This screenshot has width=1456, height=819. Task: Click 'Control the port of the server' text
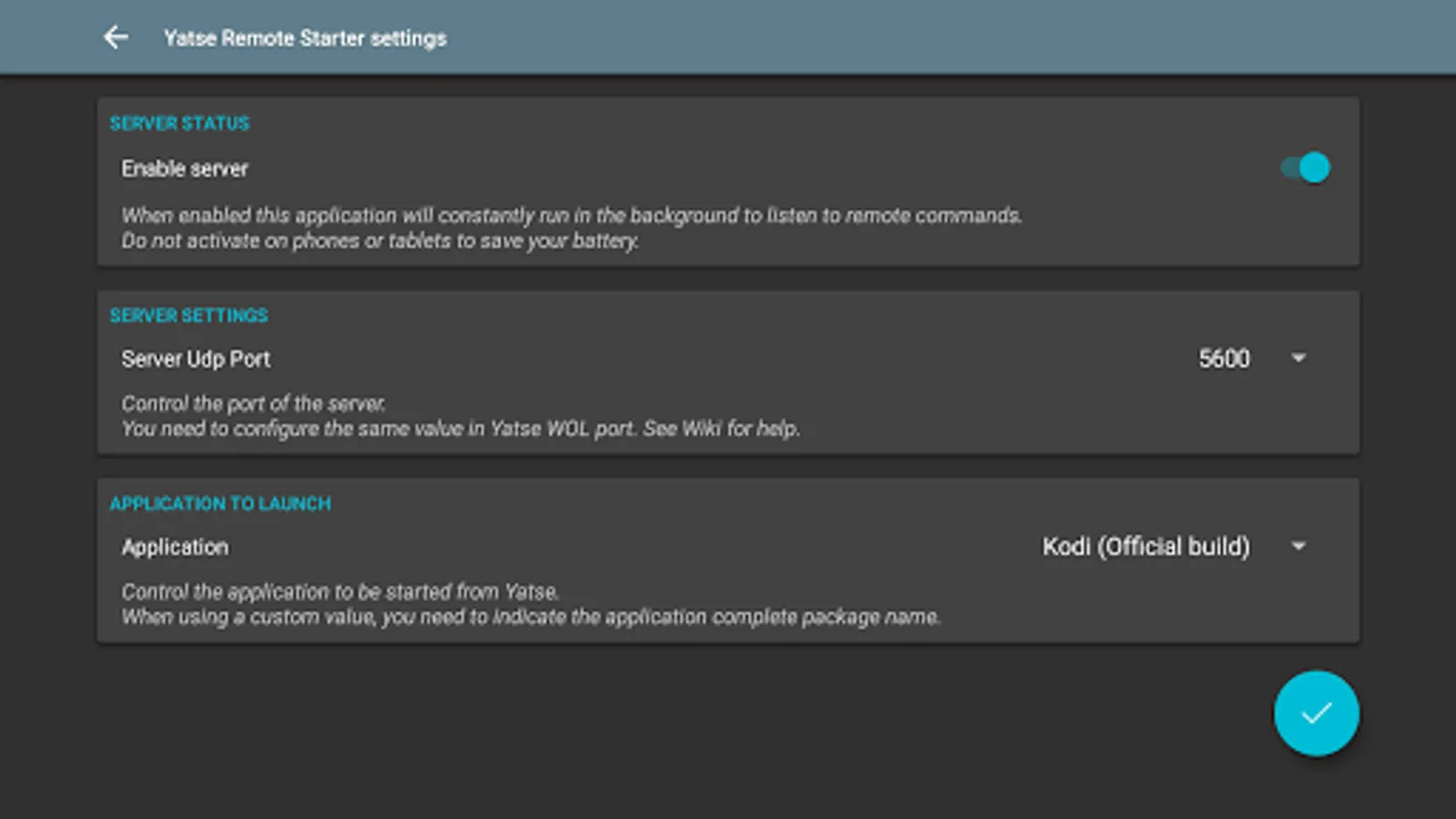[253, 403]
